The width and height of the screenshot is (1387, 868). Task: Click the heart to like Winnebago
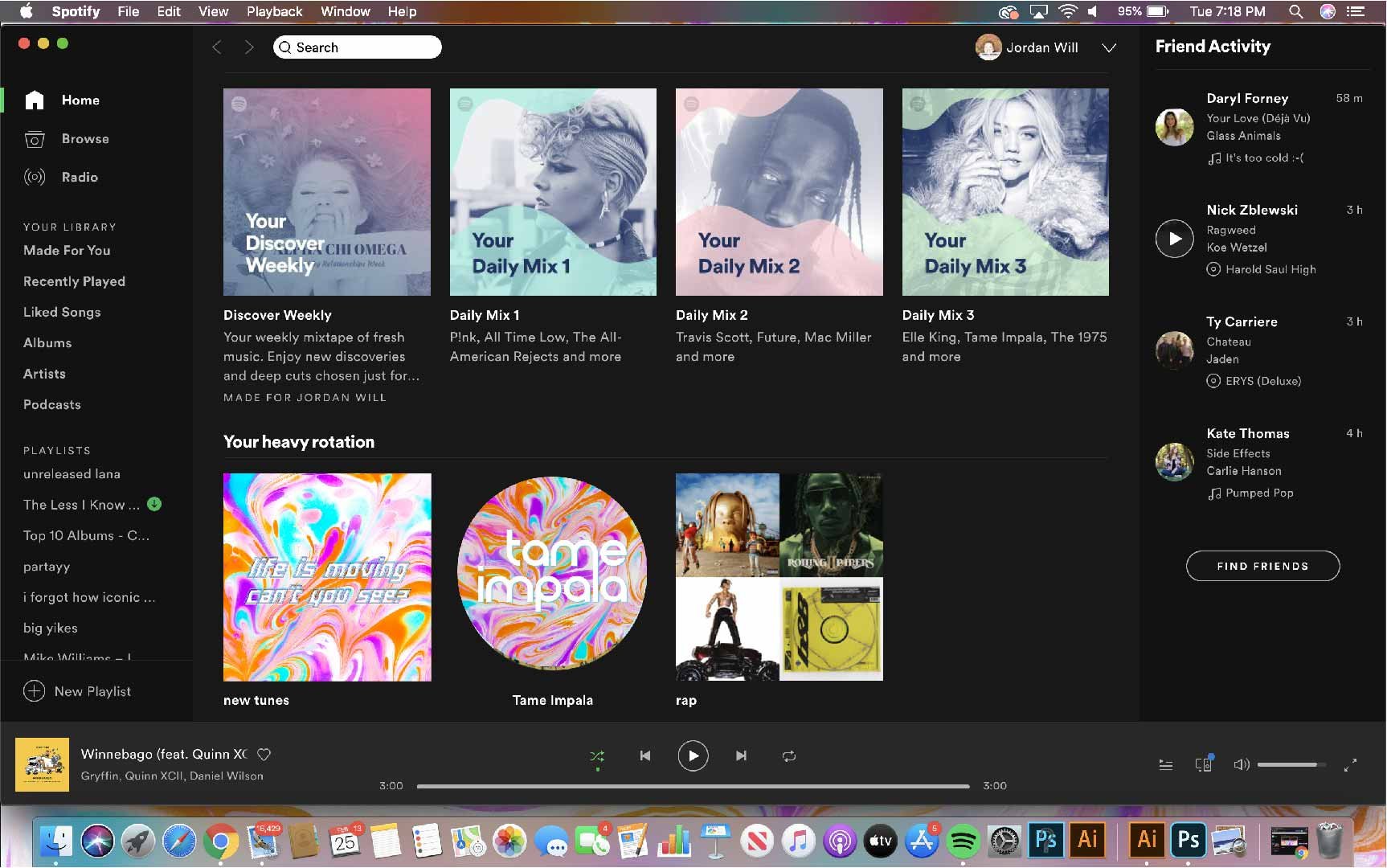pos(264,755)
